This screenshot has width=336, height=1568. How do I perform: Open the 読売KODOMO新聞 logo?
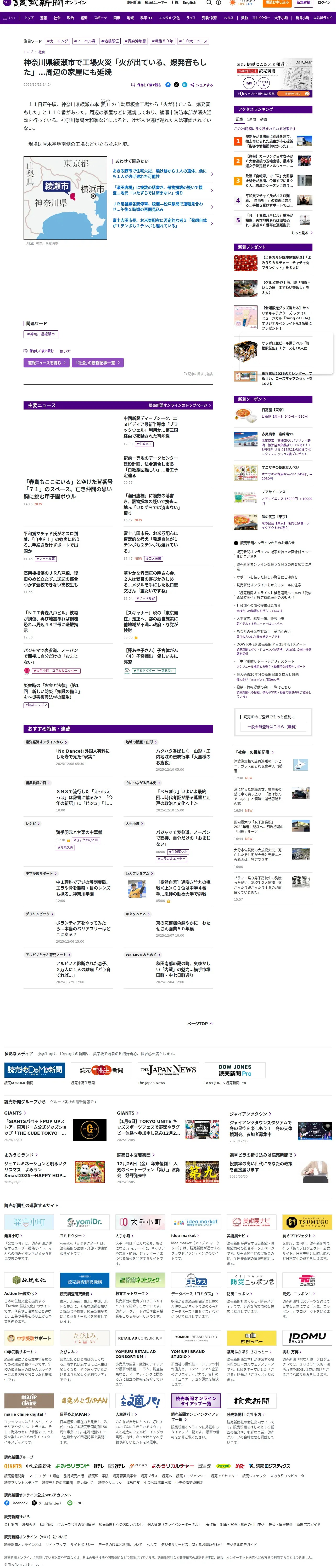[35, 1070]
